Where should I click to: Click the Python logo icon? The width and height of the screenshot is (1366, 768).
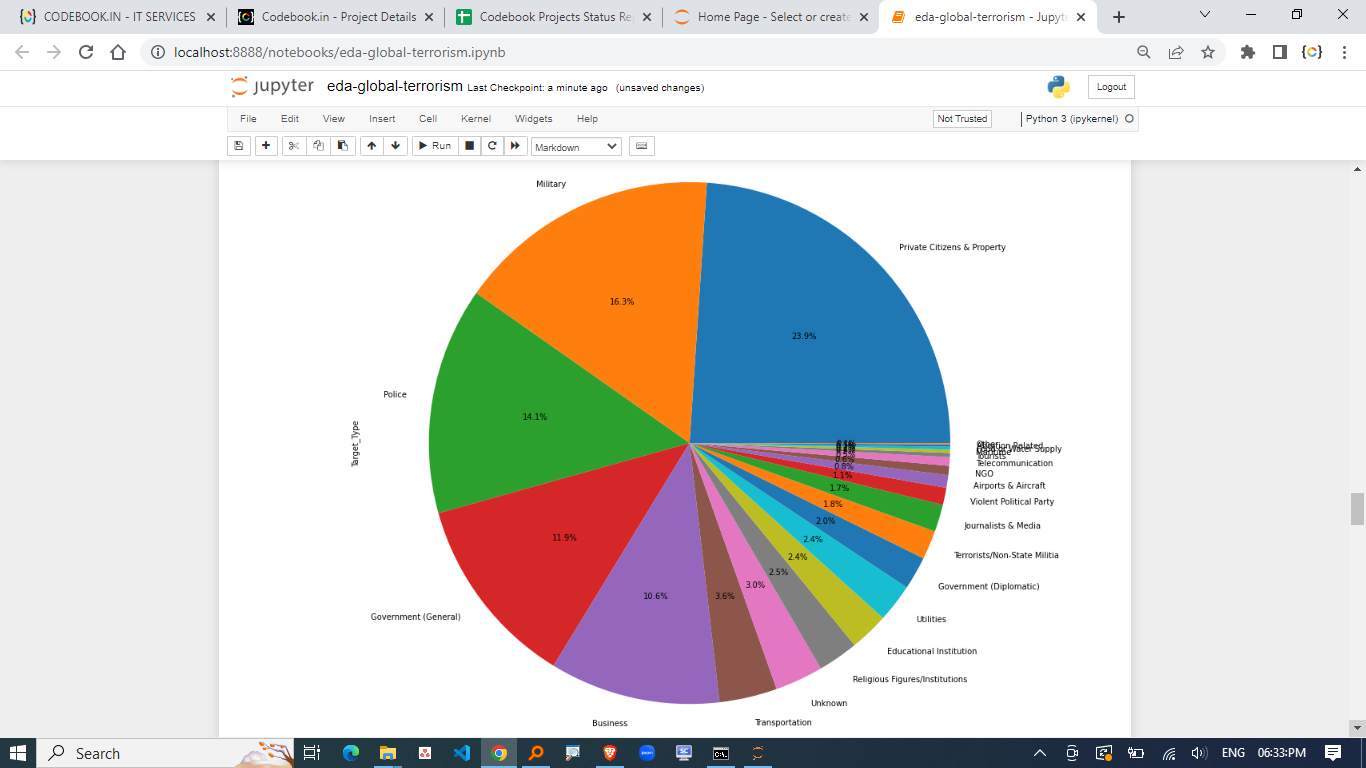click(1059, 87)
